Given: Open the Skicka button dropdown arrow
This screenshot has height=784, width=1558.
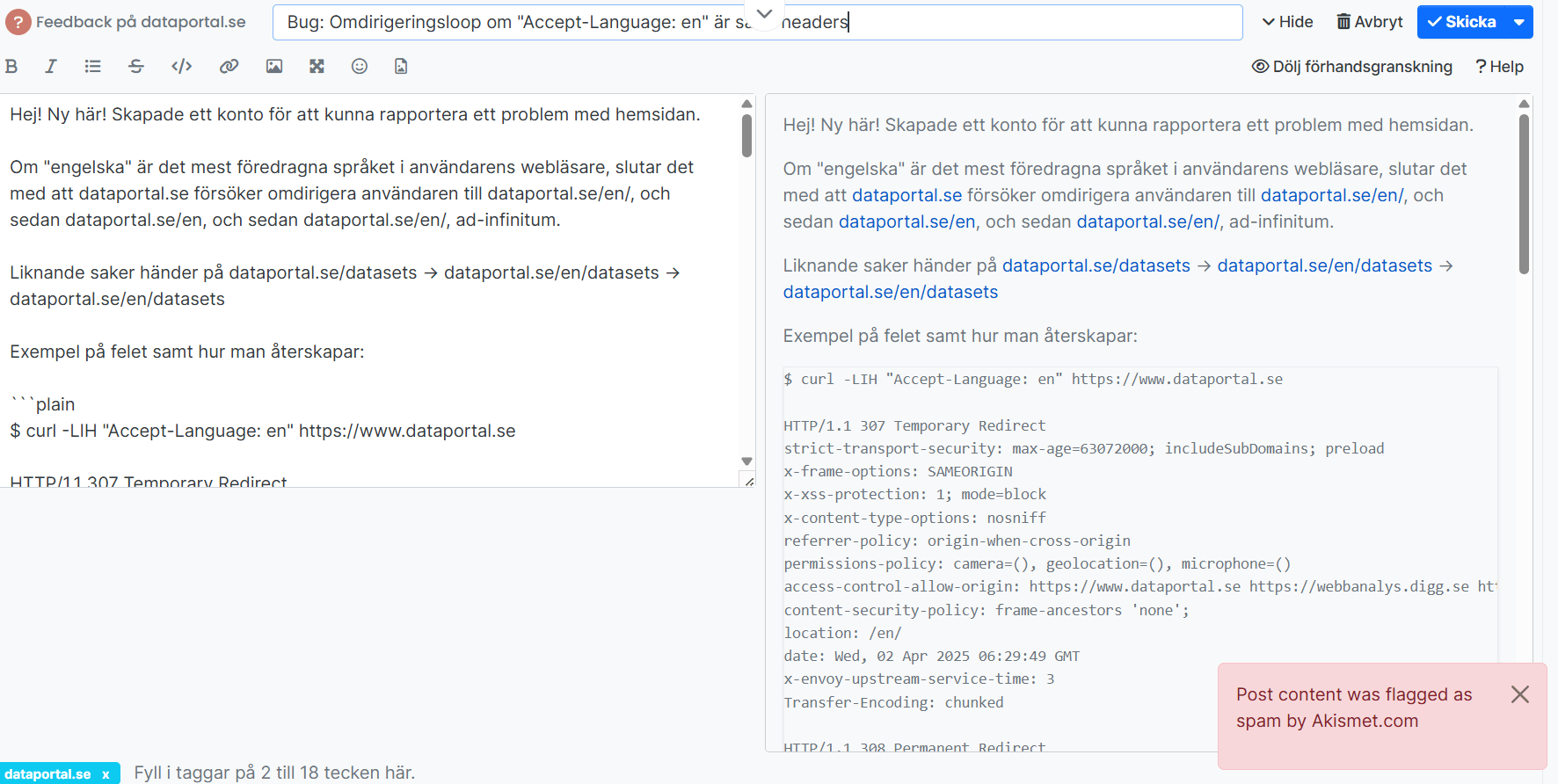Looking at the screenshot, I should click(x=1519, y=22).
